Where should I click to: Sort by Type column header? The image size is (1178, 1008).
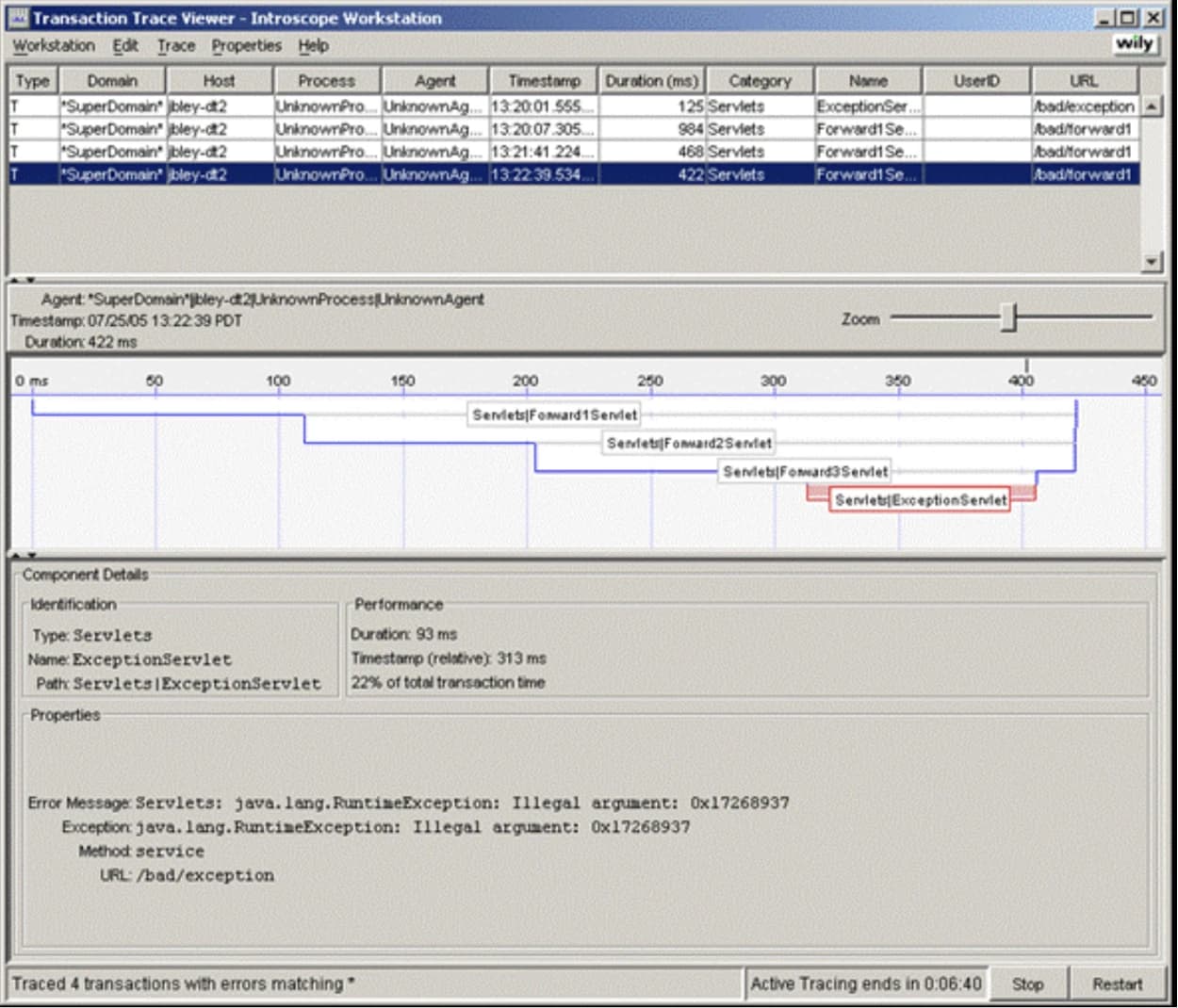(x=32, y=81)
